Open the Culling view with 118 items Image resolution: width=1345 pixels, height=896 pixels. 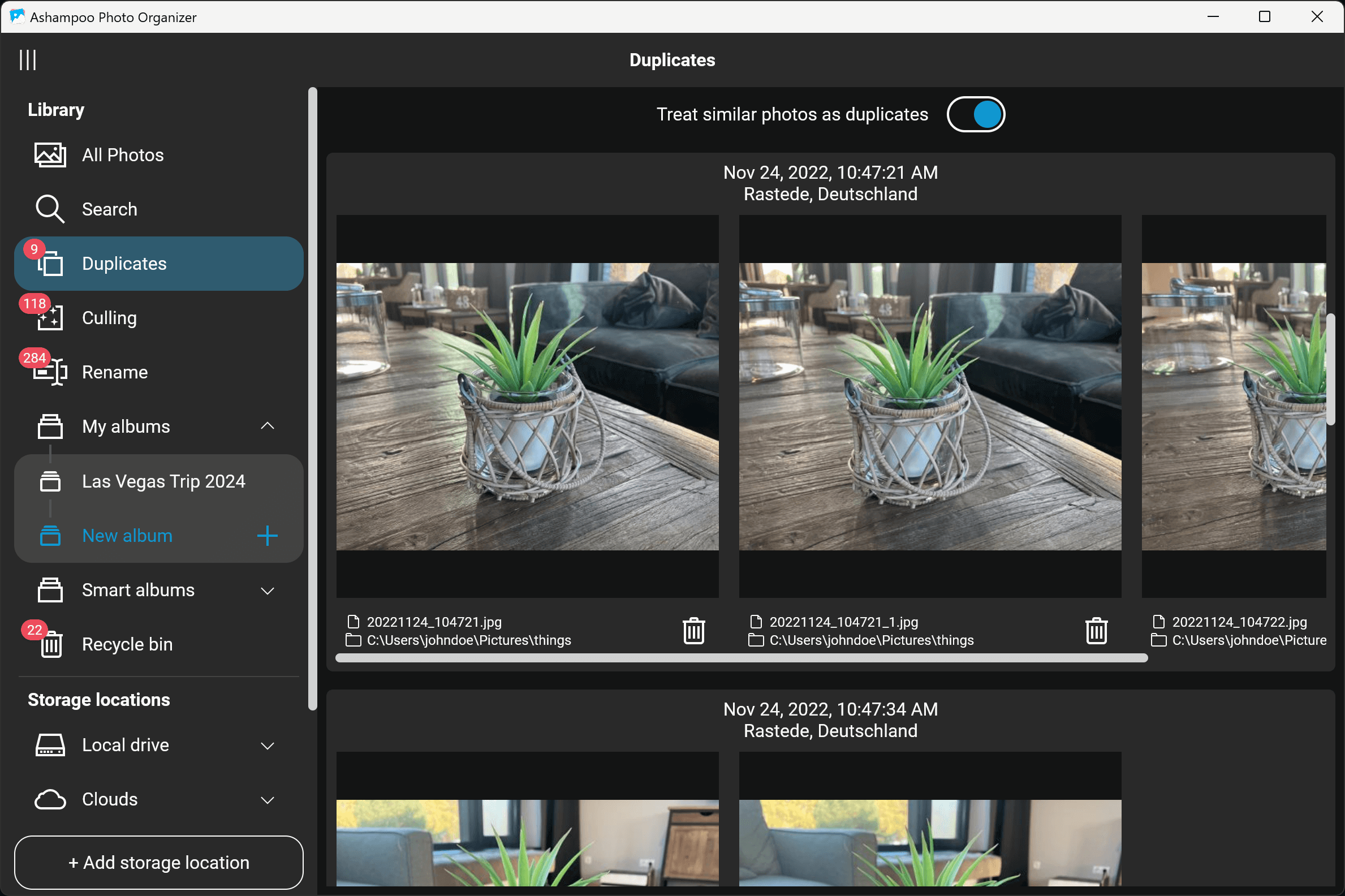109,318
